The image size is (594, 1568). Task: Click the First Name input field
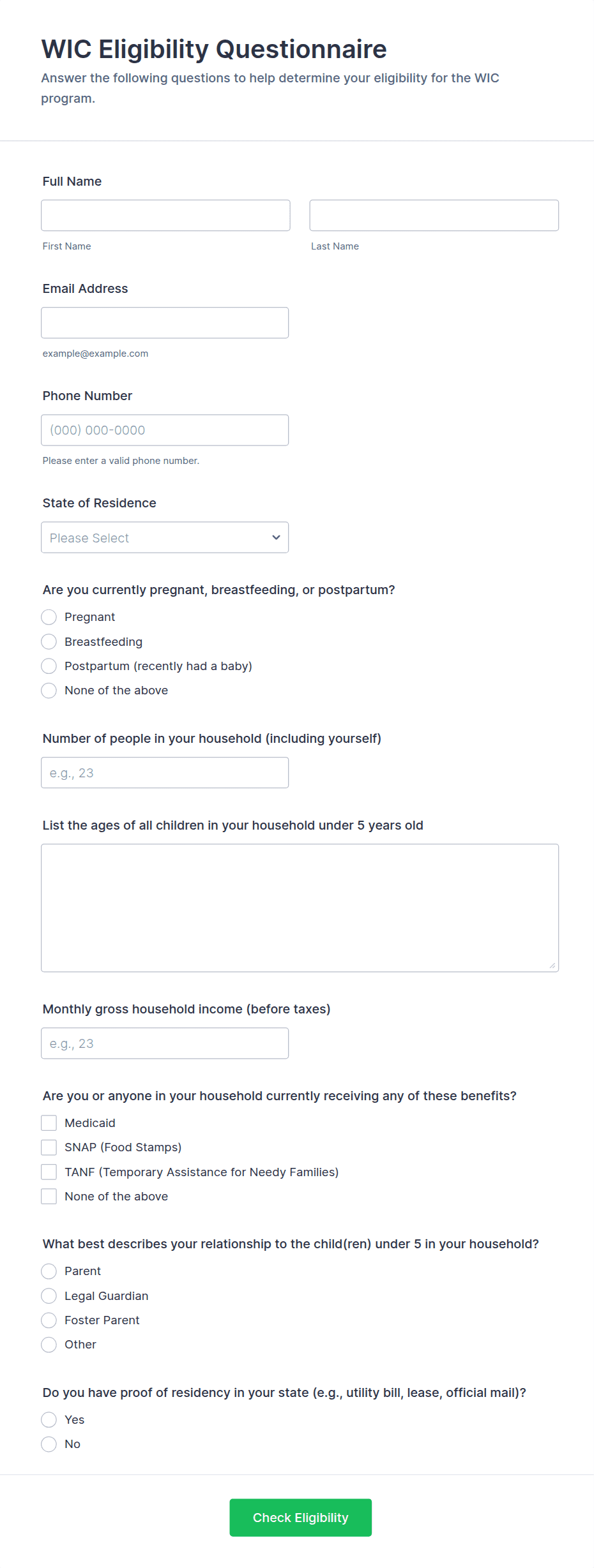pos(165,215)
